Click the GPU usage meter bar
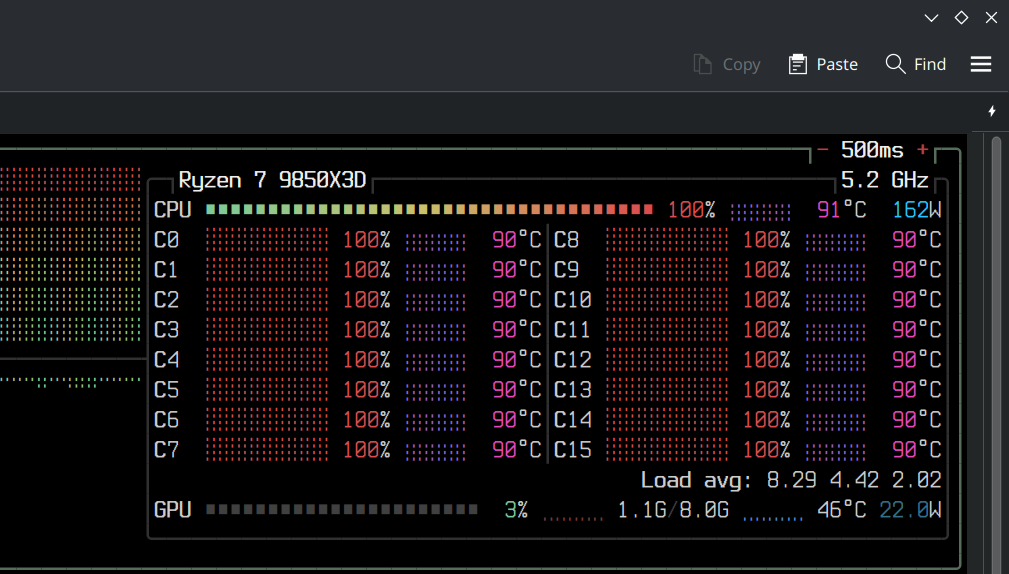 [x=342, y=510]
